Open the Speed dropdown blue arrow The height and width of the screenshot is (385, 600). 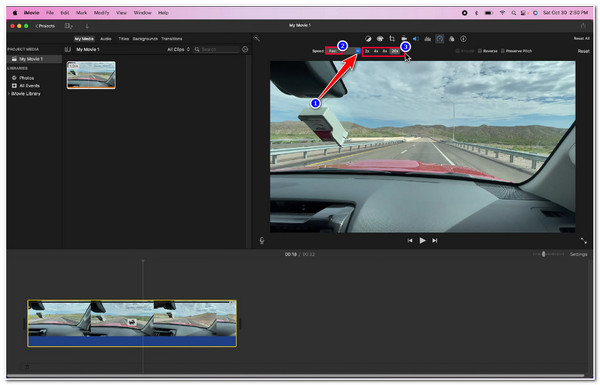coord(358,51)
